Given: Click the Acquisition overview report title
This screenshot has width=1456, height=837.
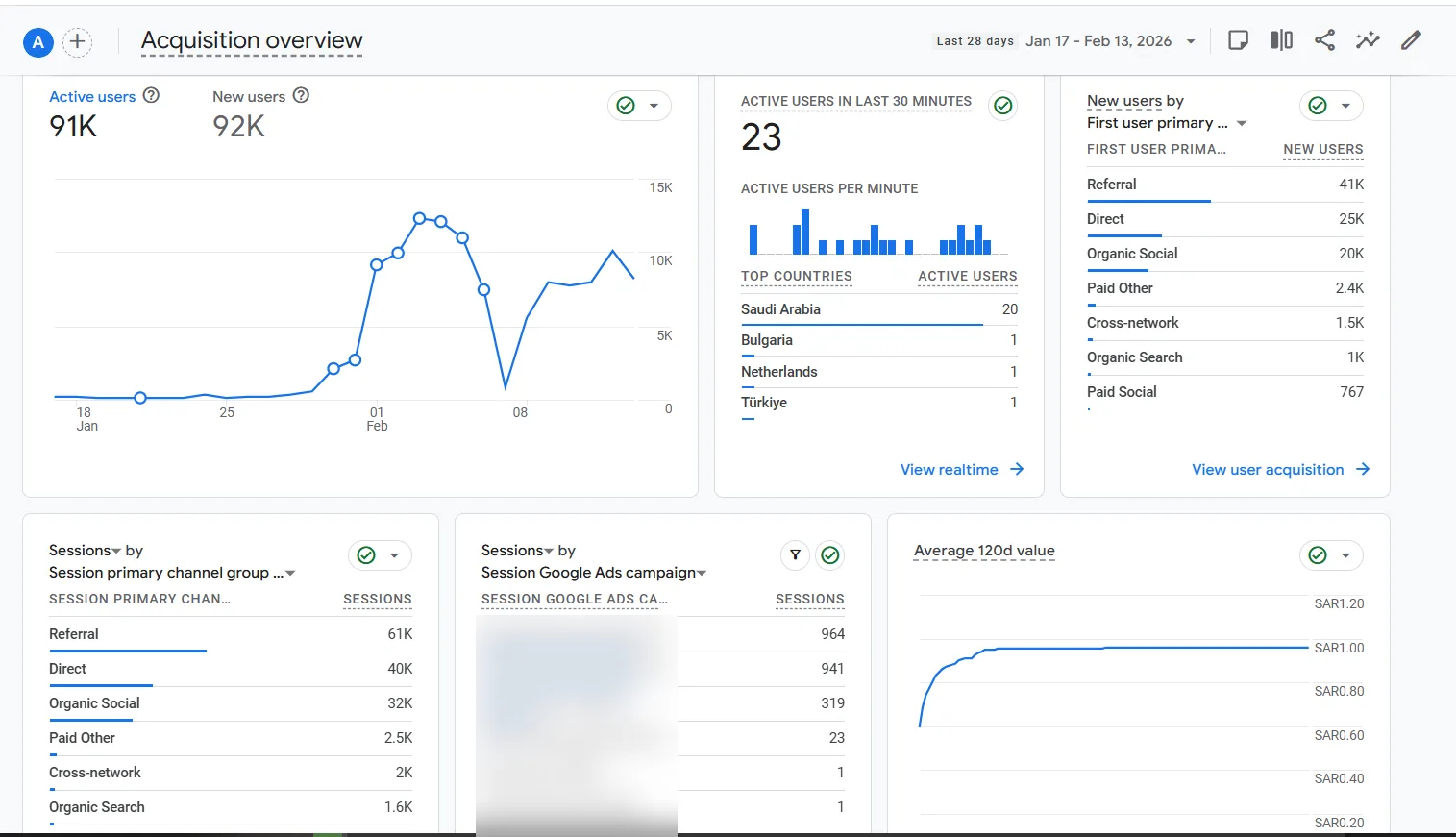Looking at the screenshot, I should tap(252, 40).
